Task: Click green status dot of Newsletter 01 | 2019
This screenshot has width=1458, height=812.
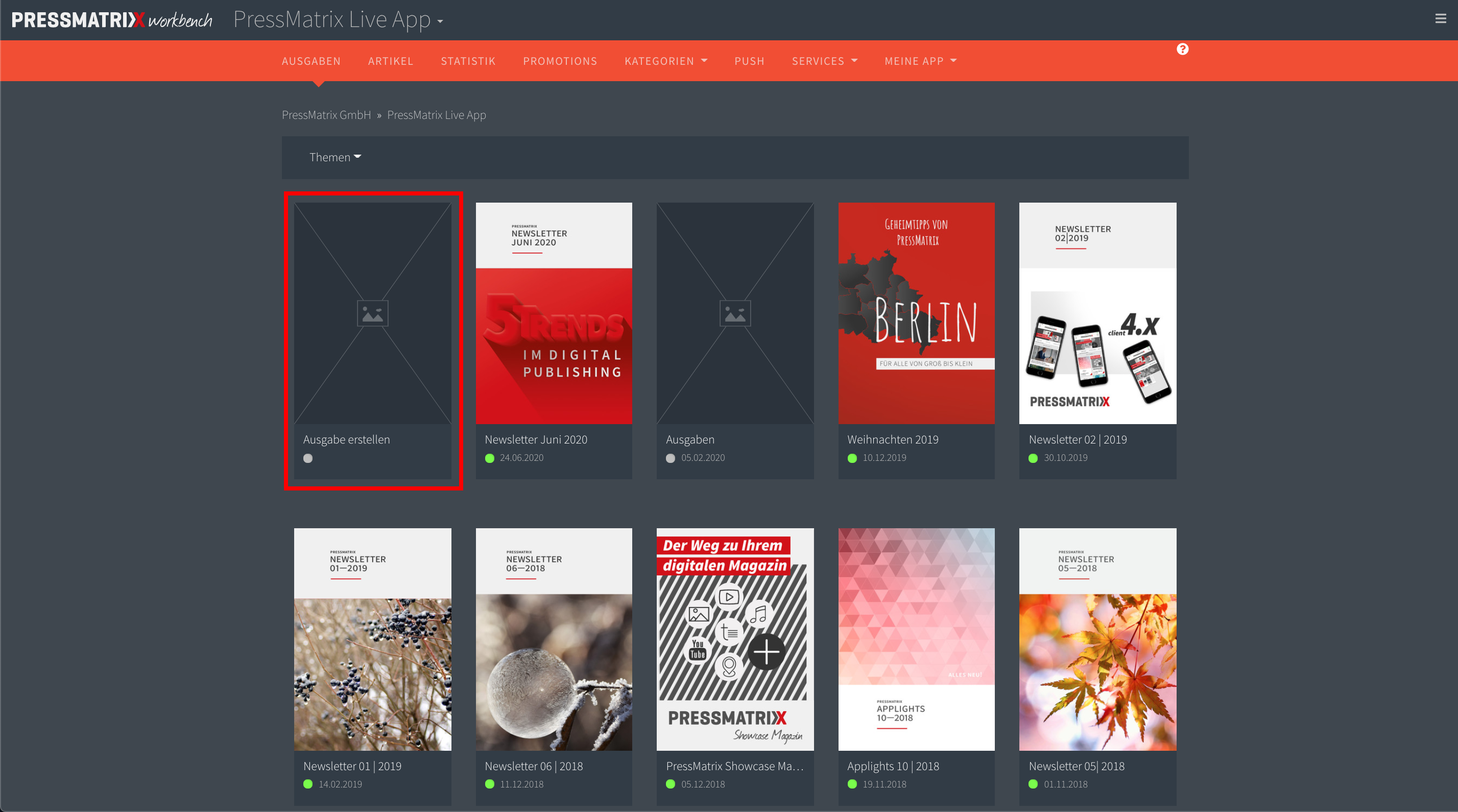Action: [308, 784]
